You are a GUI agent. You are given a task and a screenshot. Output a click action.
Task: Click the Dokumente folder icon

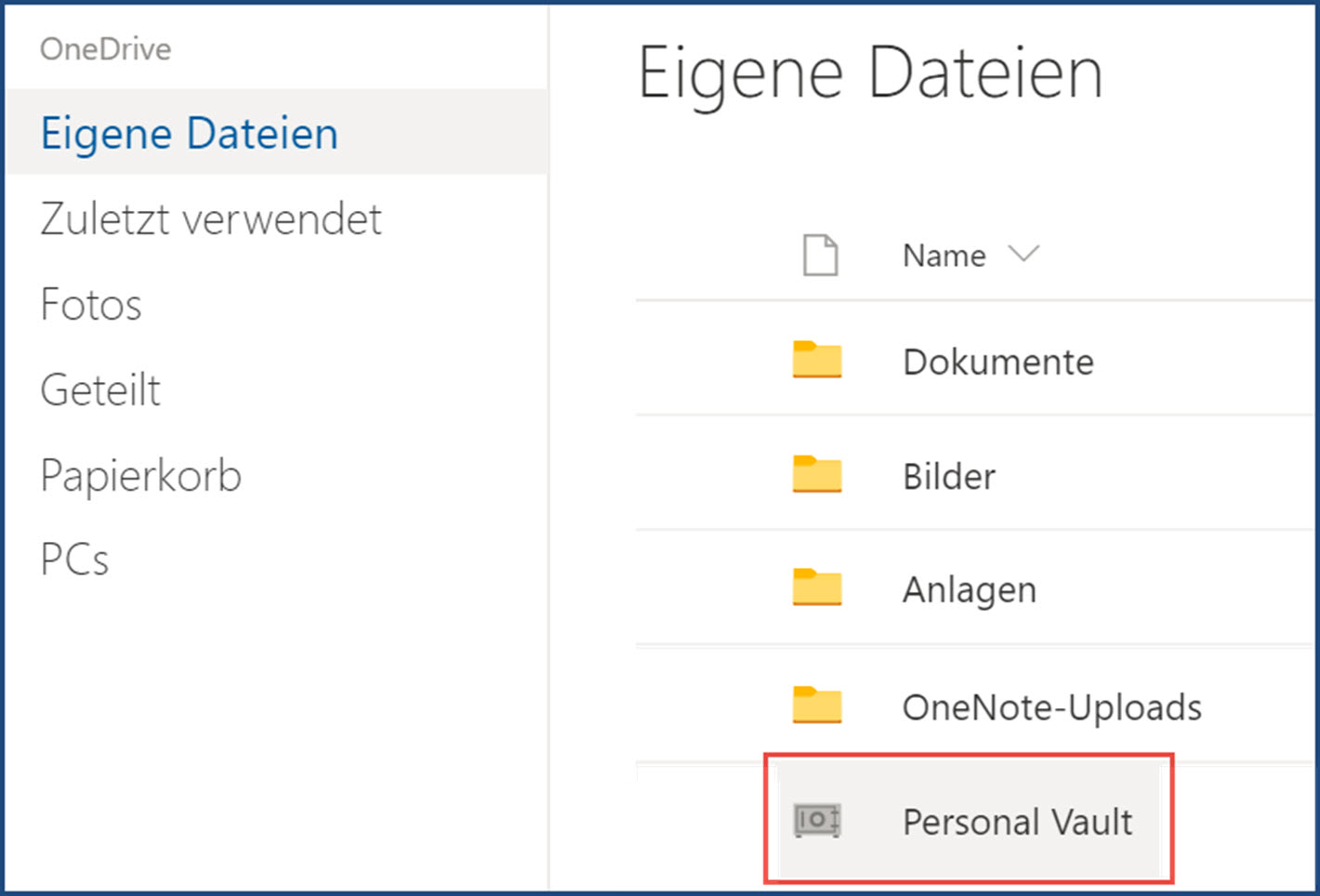click(x=817, y=360)
